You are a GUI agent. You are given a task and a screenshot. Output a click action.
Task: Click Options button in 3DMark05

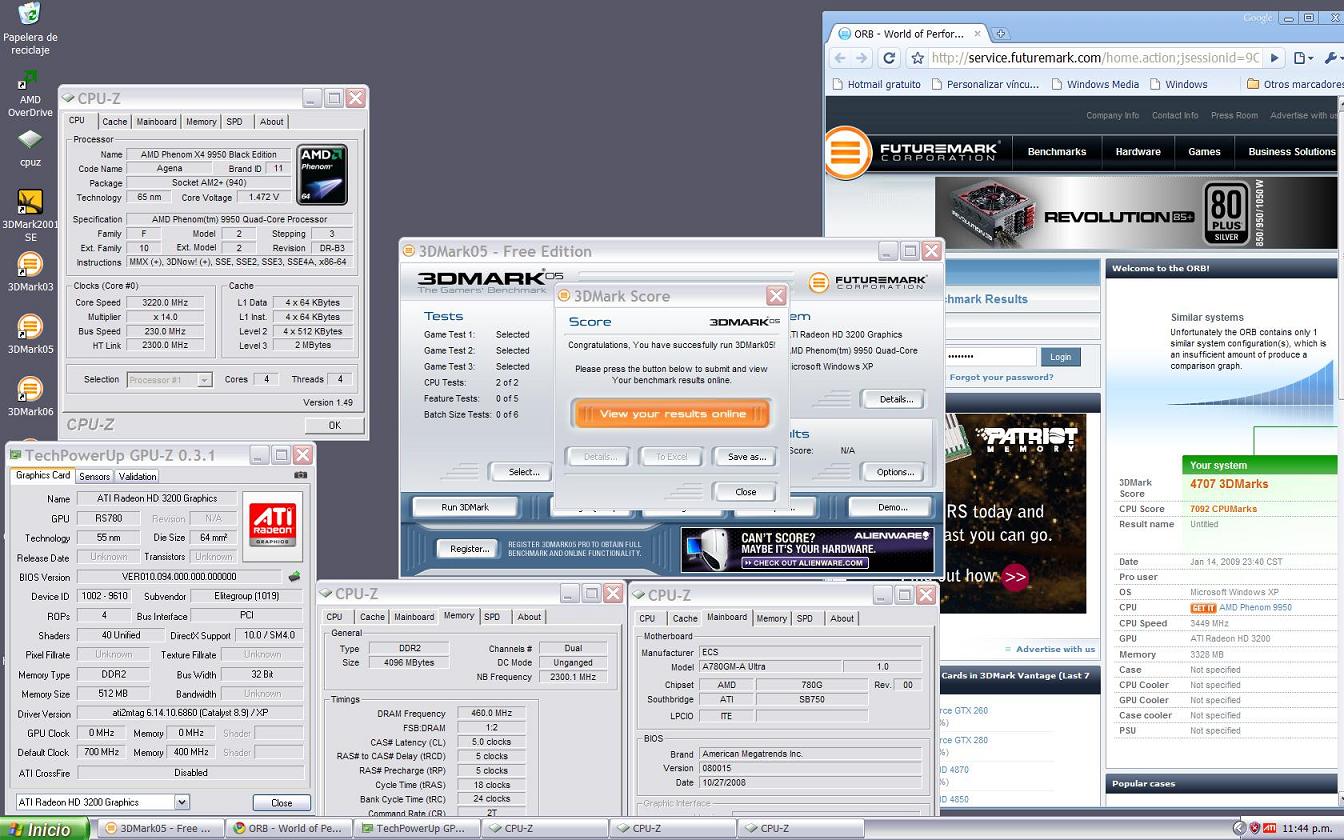tap(895, 472)
